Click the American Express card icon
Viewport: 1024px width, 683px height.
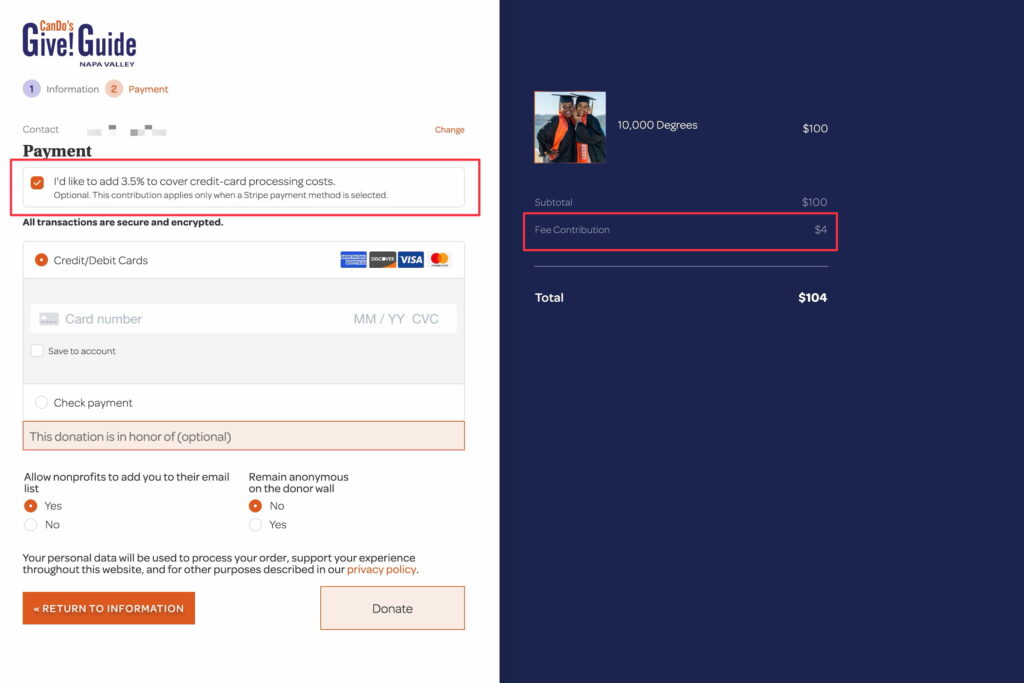pos(353,260)
